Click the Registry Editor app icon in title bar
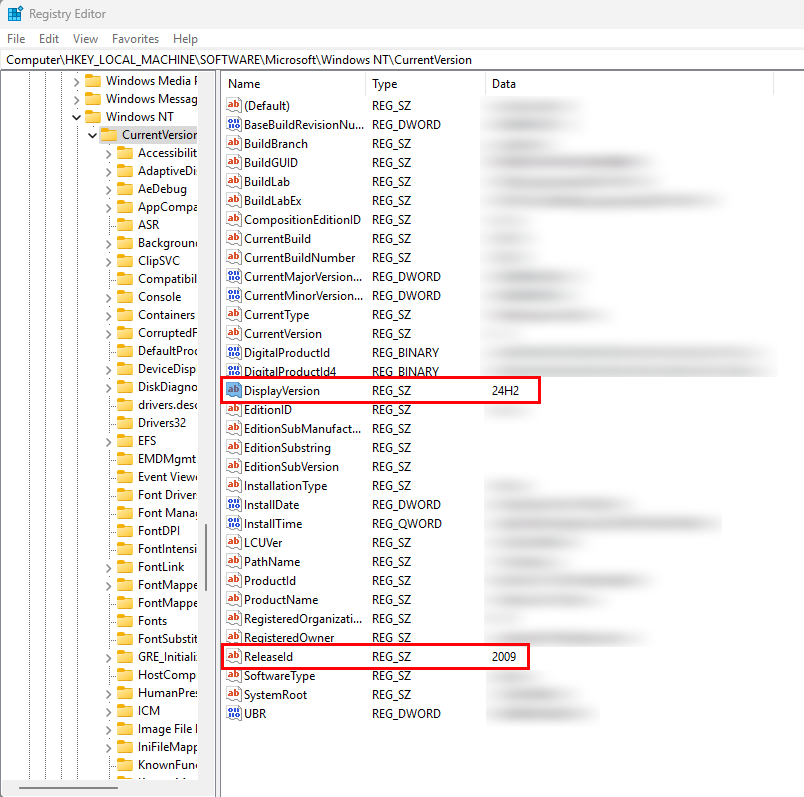This screenshot has width=804, height=797. (15, 14)
